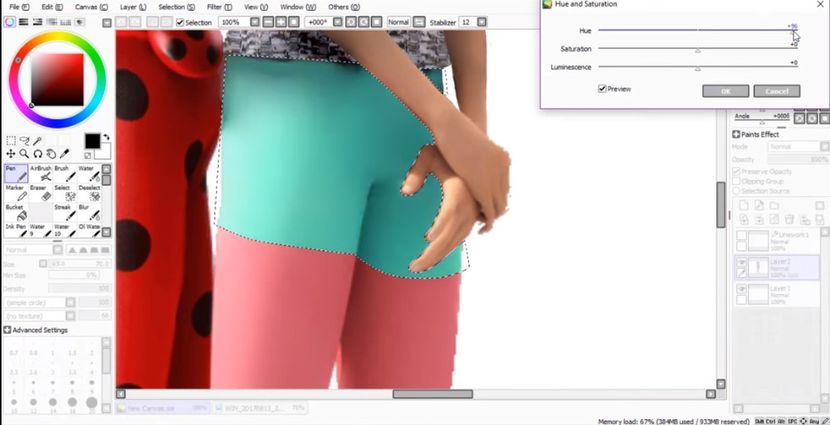Open the no texture dropdown
Screen dimensions: 830x425
coord(70,316)
